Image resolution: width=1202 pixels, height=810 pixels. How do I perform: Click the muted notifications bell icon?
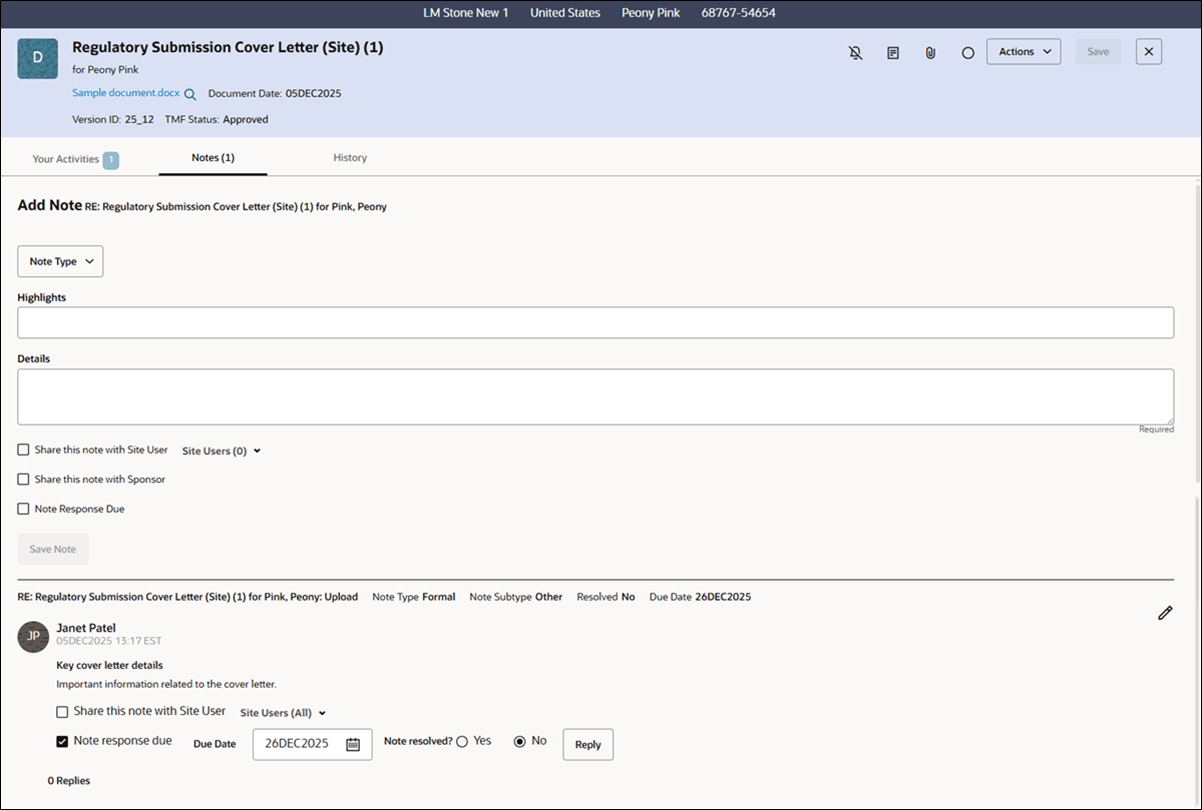pyautogui.click(x=855, y=51)
